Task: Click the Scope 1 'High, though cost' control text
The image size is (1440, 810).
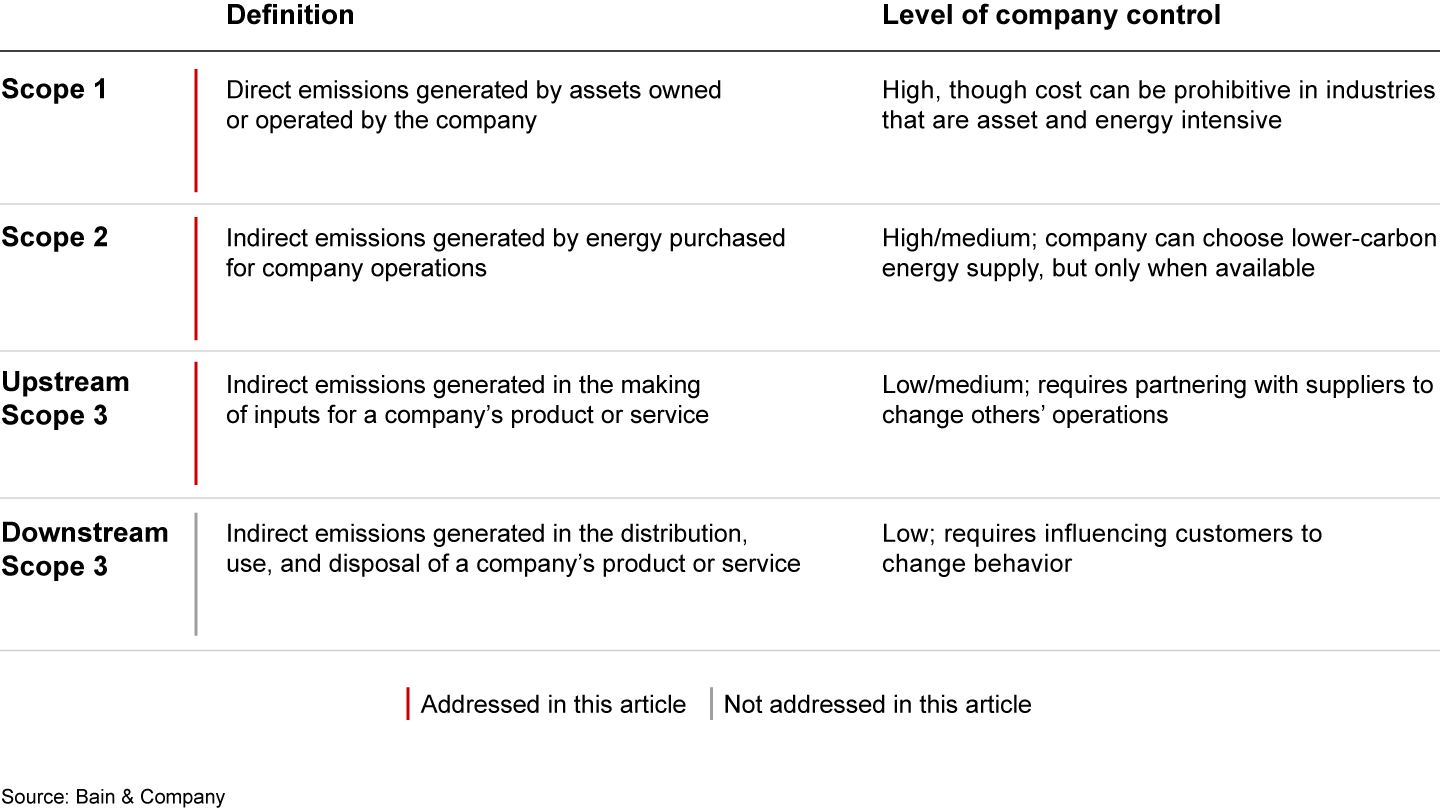Action: point(1157,105)
